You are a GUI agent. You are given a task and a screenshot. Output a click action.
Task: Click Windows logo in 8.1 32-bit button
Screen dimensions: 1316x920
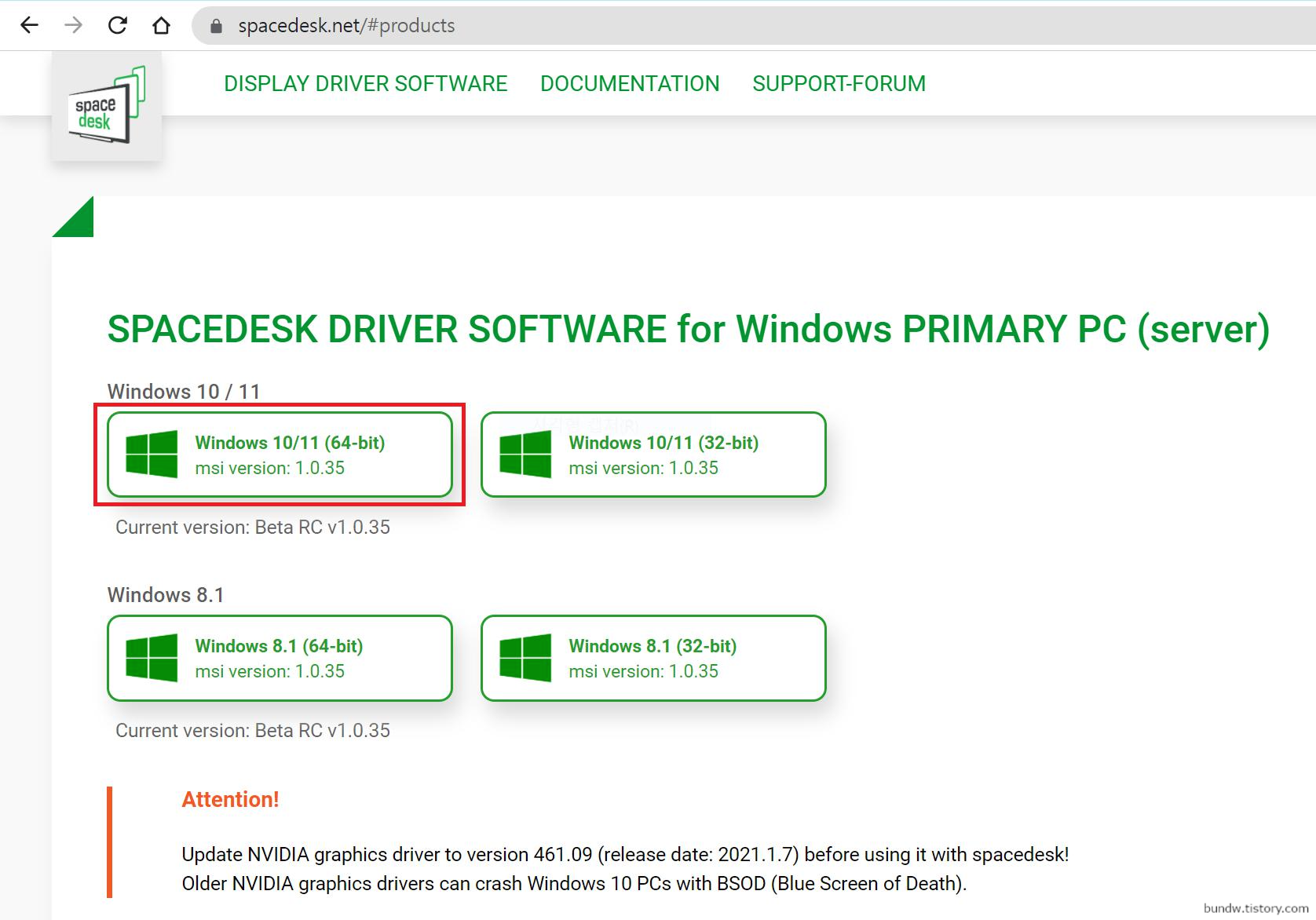tap(525, 658)
